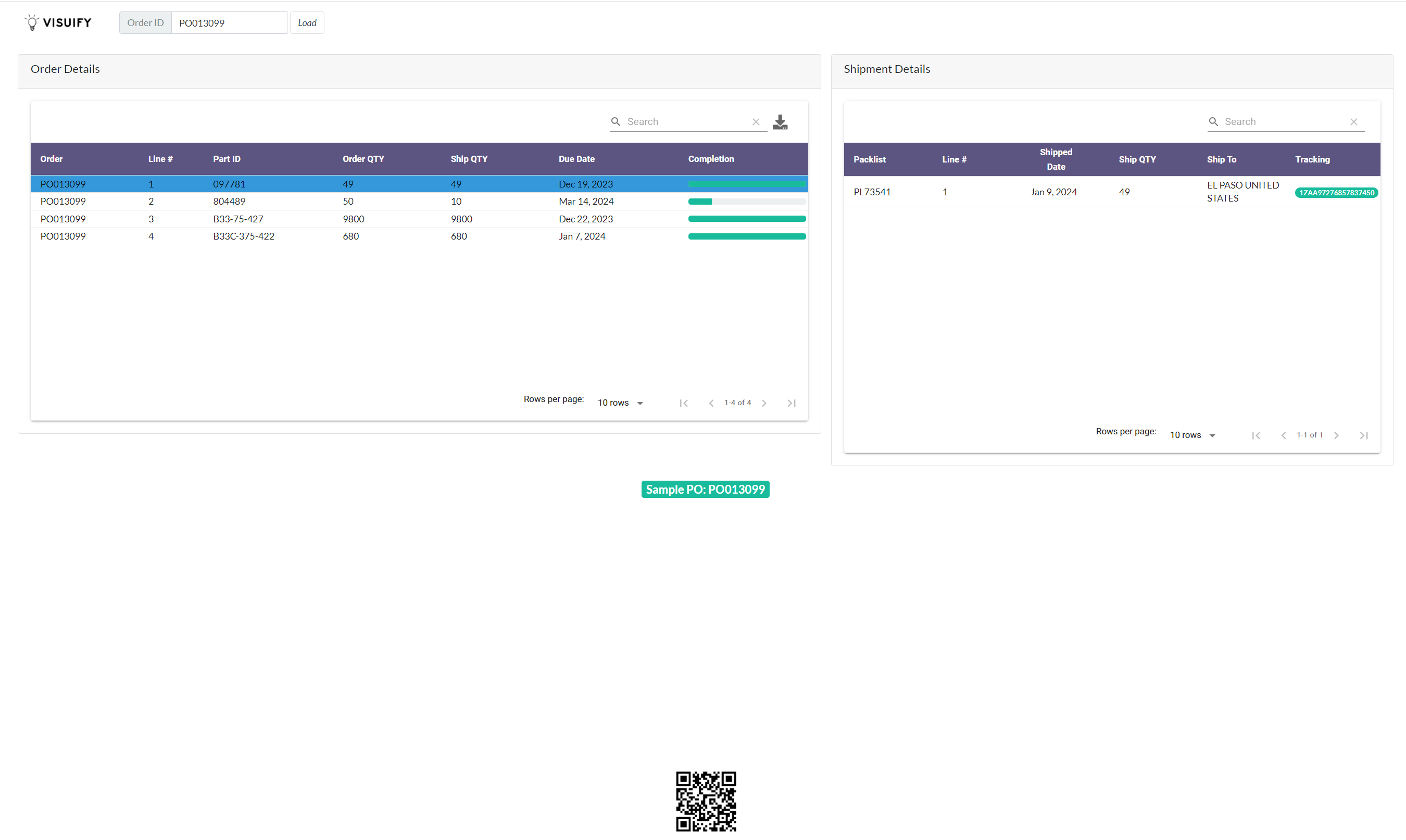The image size is (1406, 840).
Task: Sort by the Tracking column header
Action: click(1312, 160)
